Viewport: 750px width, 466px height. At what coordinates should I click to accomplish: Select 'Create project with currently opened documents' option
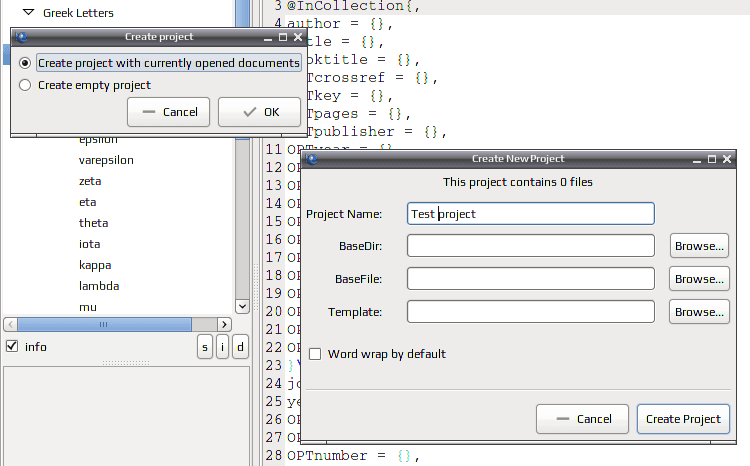coord(25,63)
